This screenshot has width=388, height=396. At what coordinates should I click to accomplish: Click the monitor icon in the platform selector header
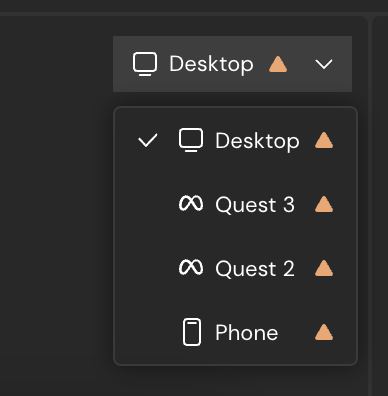[145, 64]
